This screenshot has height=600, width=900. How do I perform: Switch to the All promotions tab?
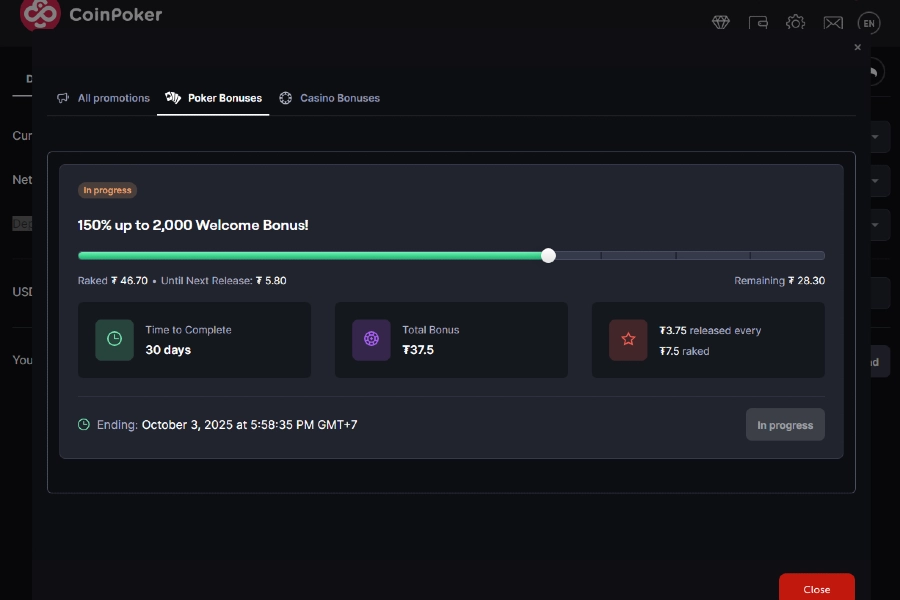(103, 97)
